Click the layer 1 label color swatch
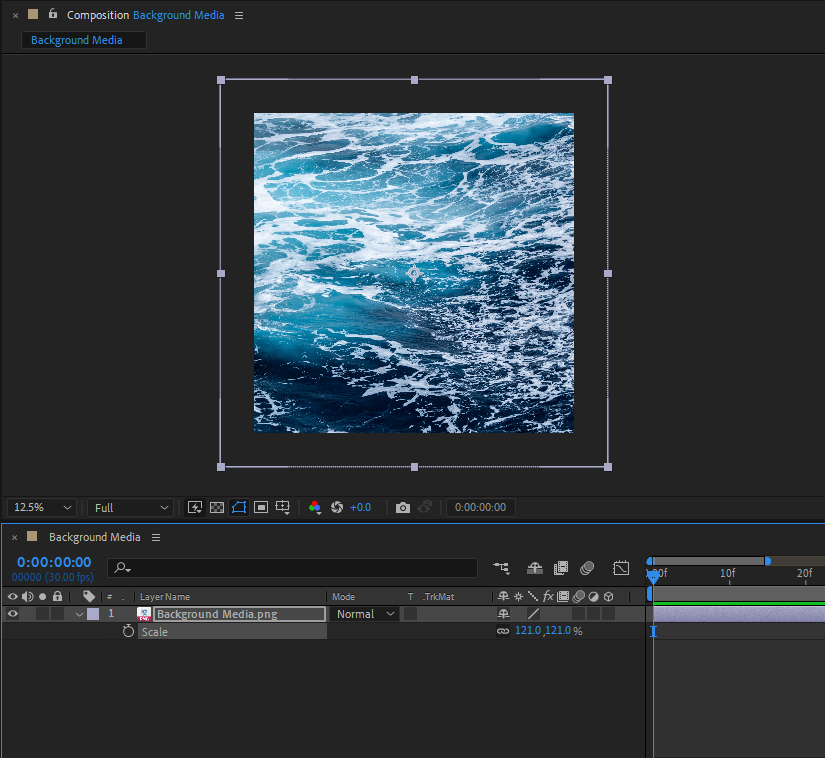 (93, 614)
